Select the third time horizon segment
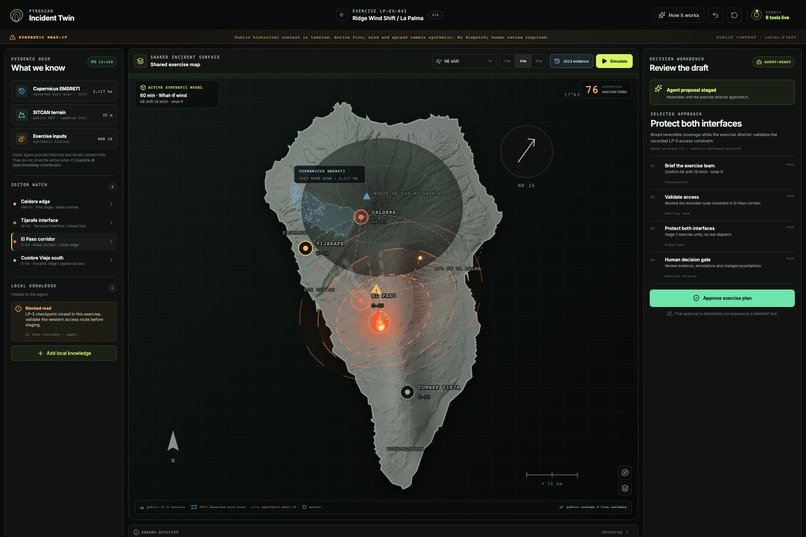This screenshot has width=806, height=537. tap(539, 61)
